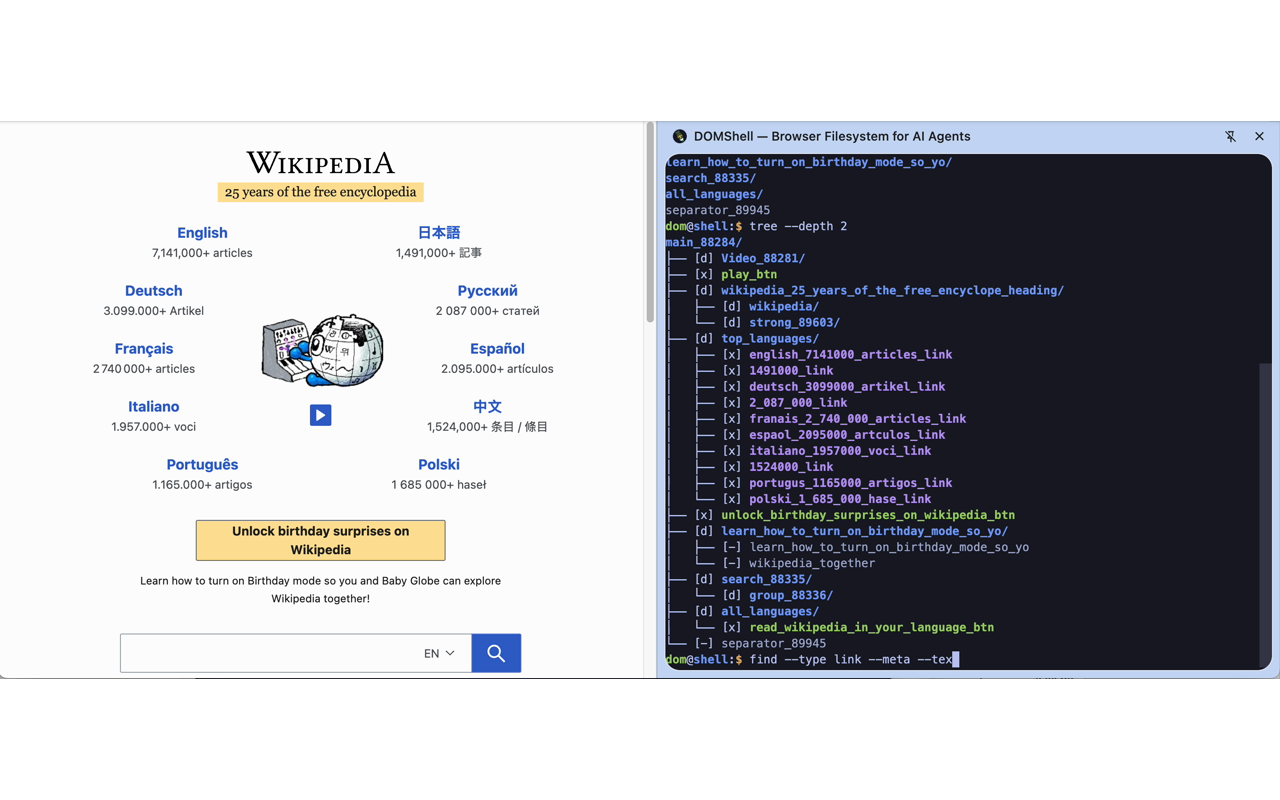Click the terminal command prompt line
The width and height of the screenshot is (1280, 800).
[850, 660]
